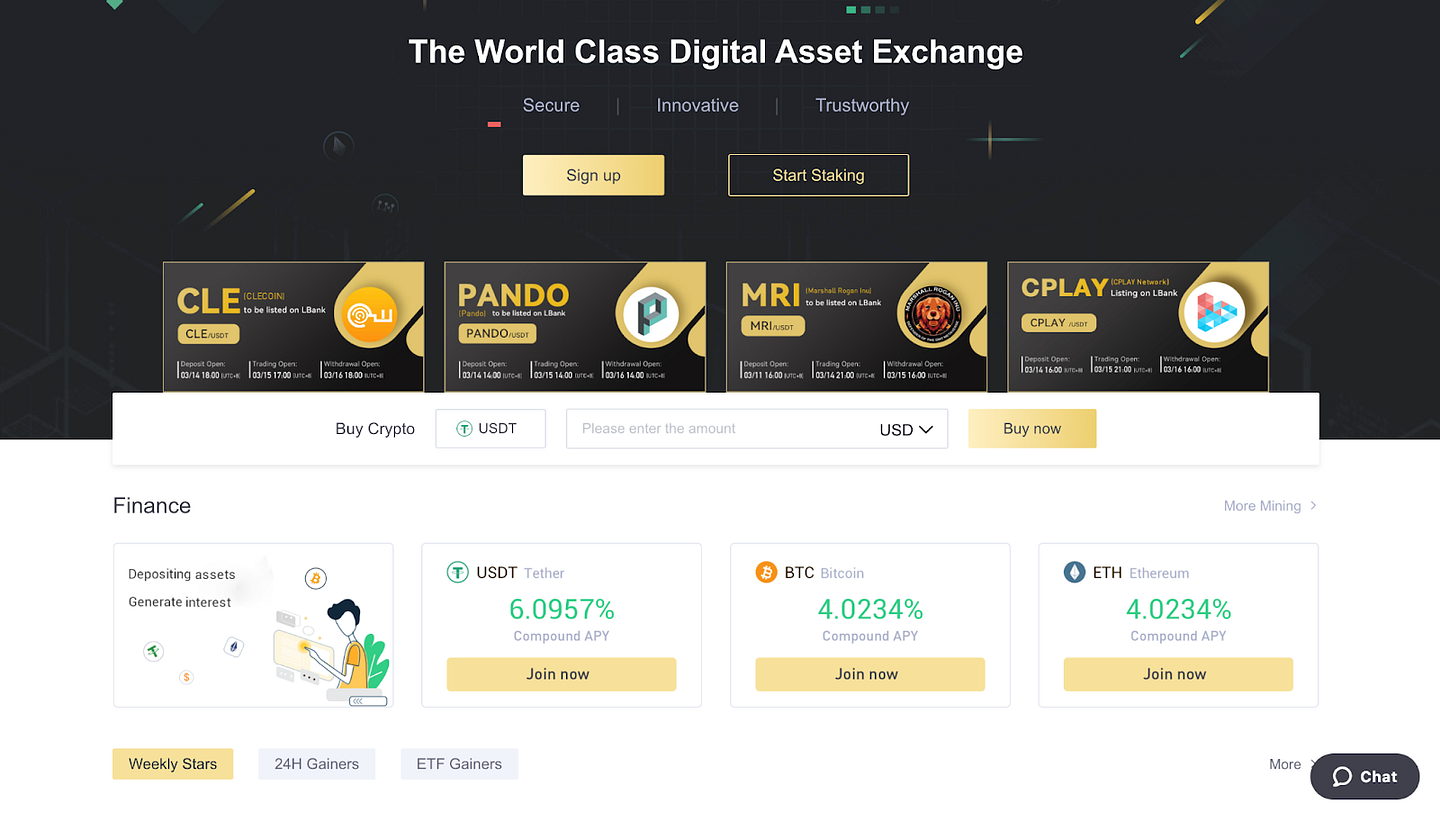Expand More Mining chevron link

(x=1270, y=506)
